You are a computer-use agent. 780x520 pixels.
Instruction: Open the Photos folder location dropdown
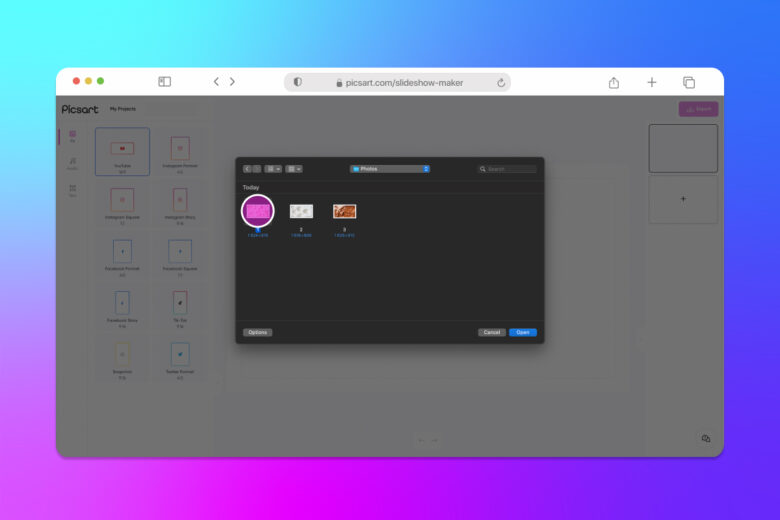click(x=390, y=169)
